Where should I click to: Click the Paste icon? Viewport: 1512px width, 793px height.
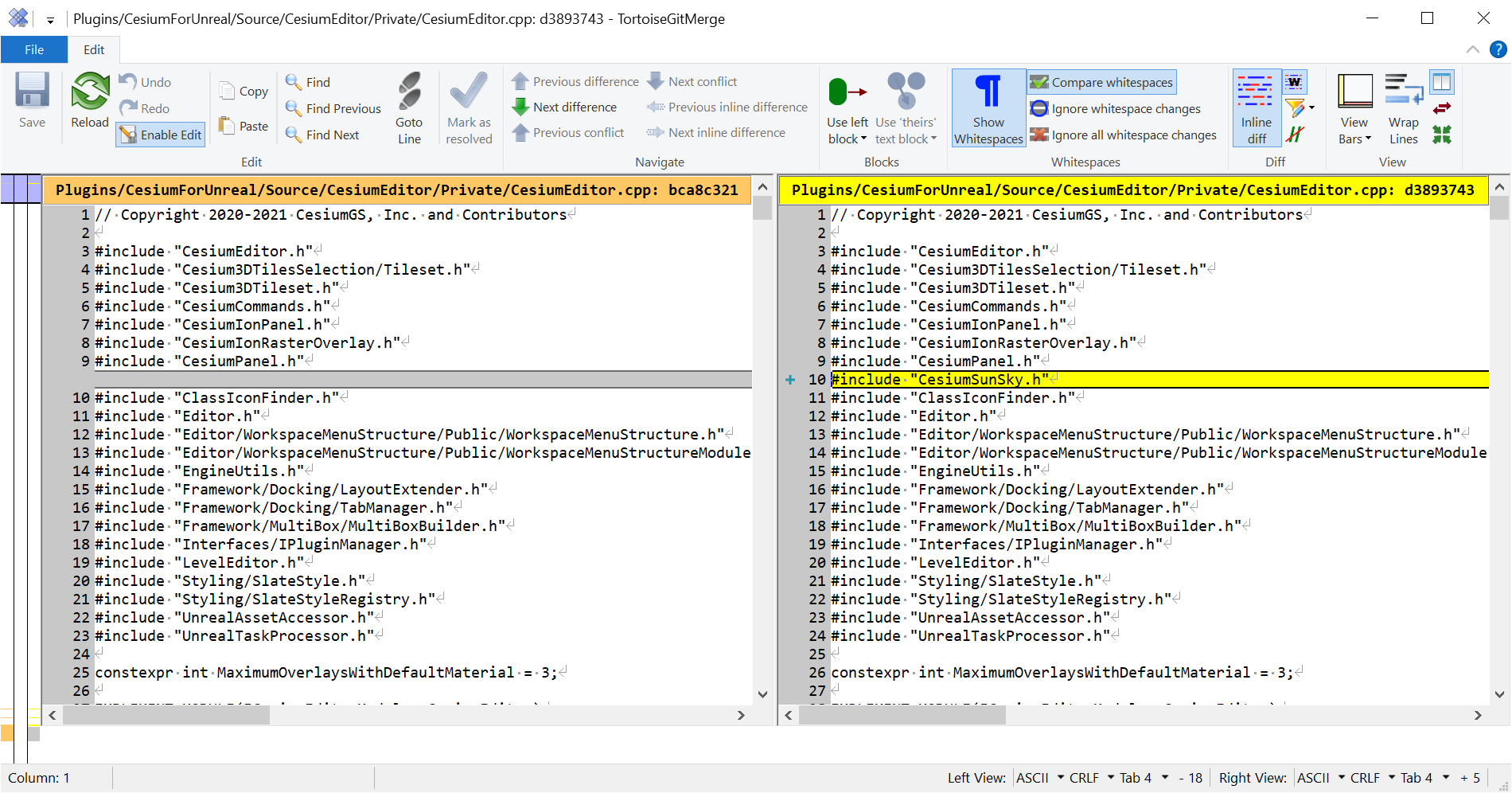tap(227, 126)
